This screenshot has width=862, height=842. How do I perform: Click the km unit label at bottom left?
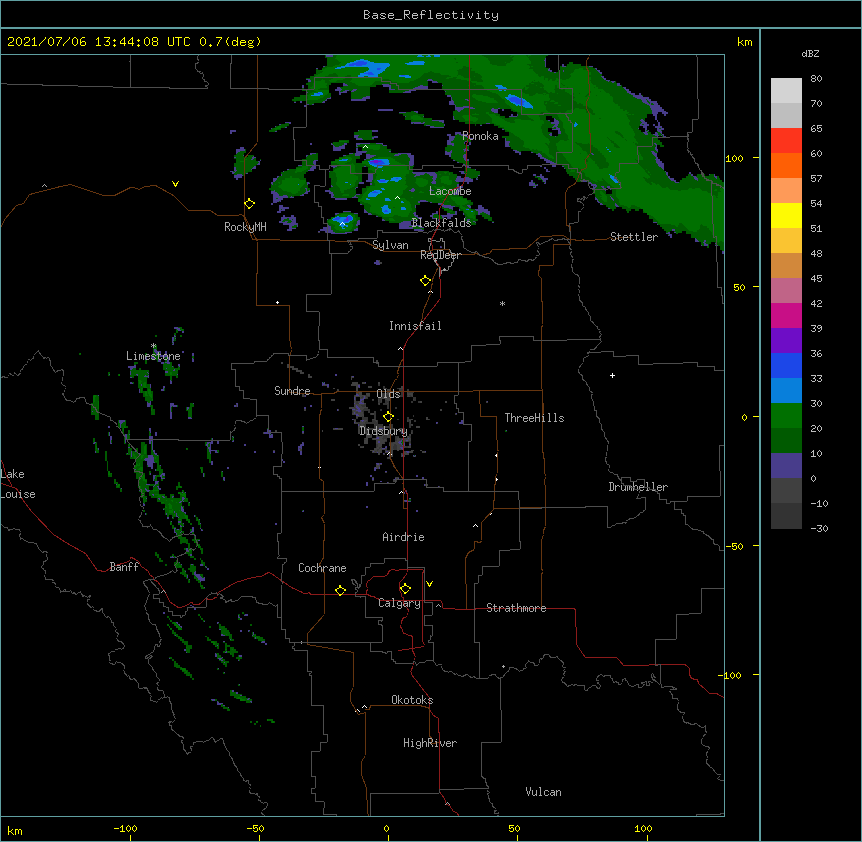point(15,831)
